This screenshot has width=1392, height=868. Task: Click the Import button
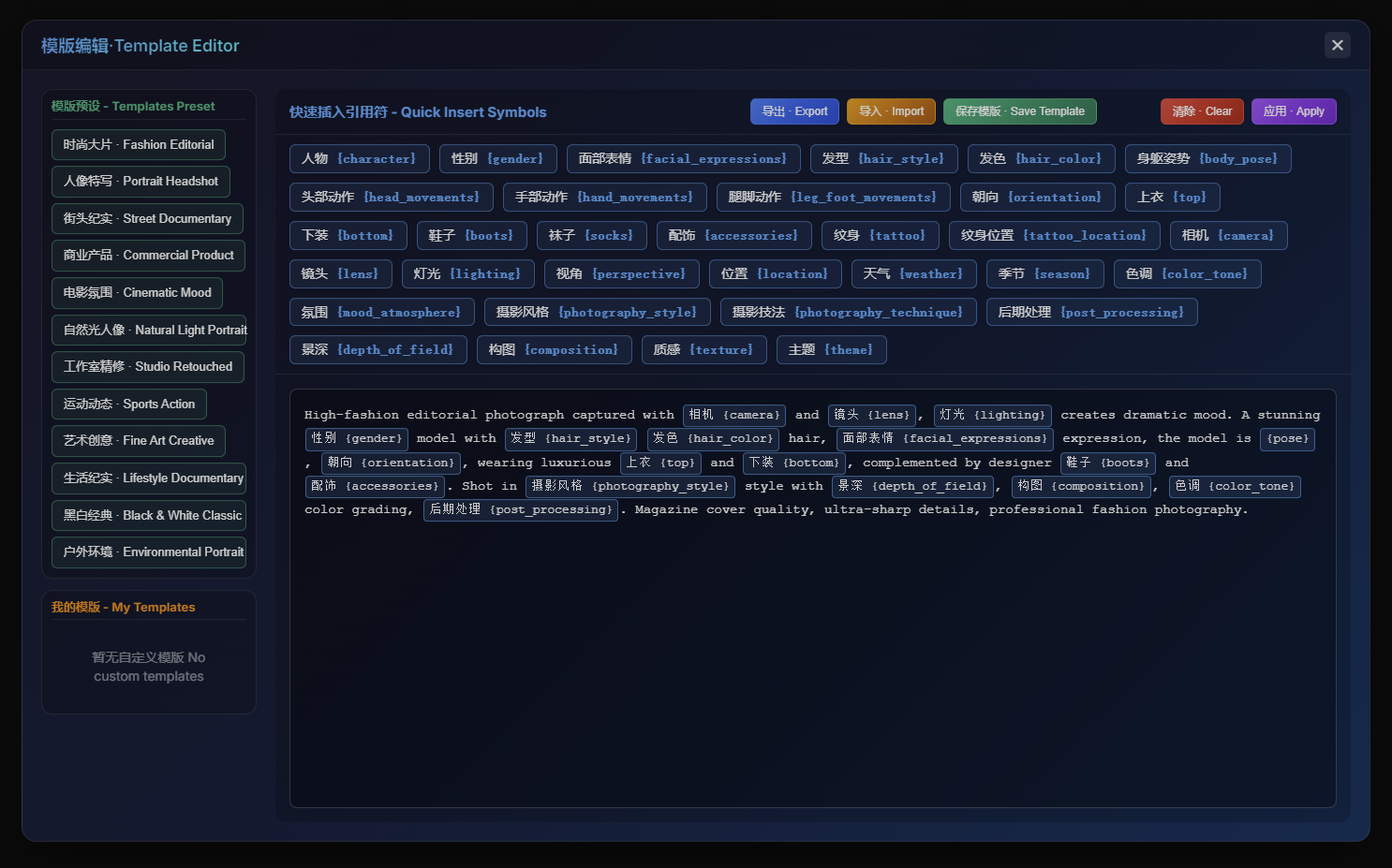pos(891,111)
